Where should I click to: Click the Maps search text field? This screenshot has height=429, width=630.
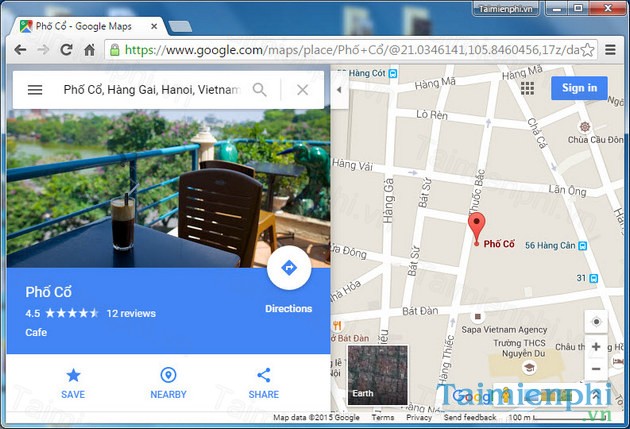coord(151,90)
